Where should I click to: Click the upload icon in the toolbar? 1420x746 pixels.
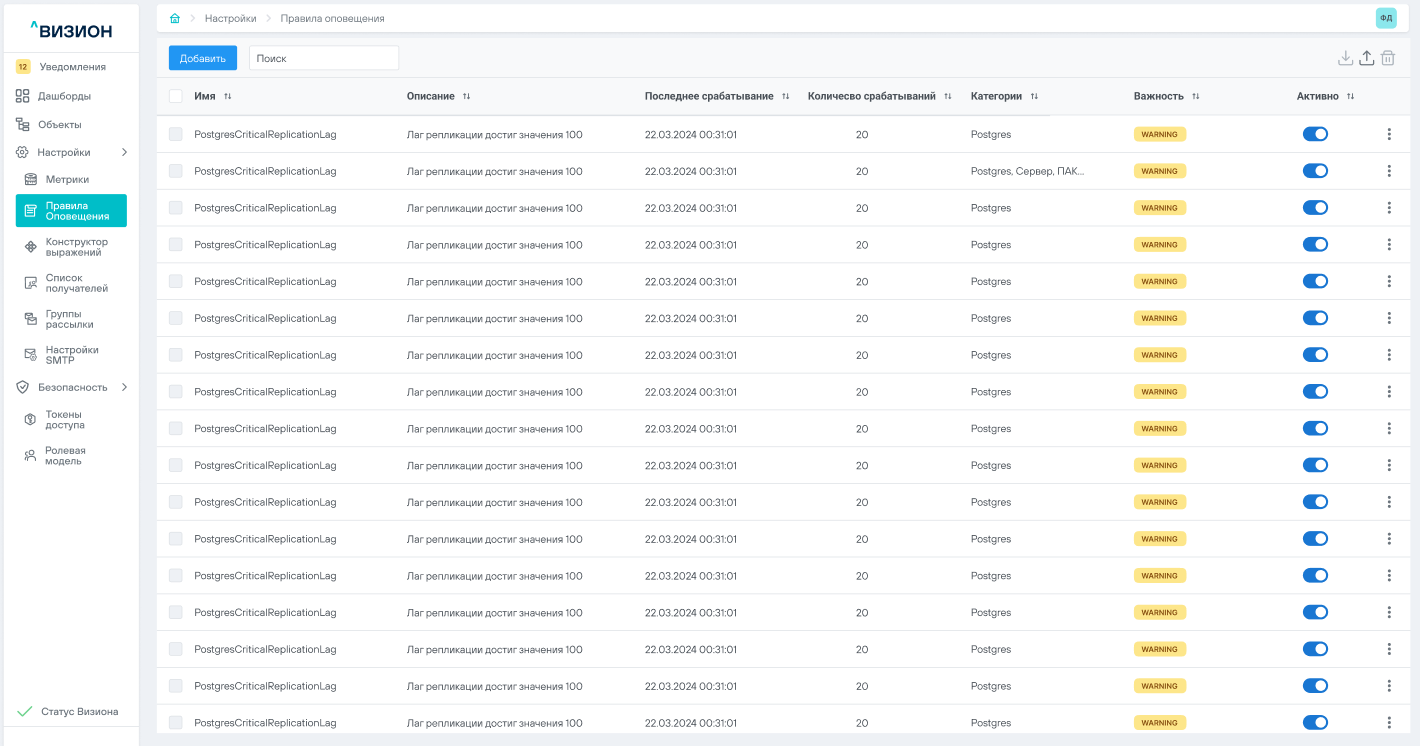pyautogui.click(x=1366, y=58)
